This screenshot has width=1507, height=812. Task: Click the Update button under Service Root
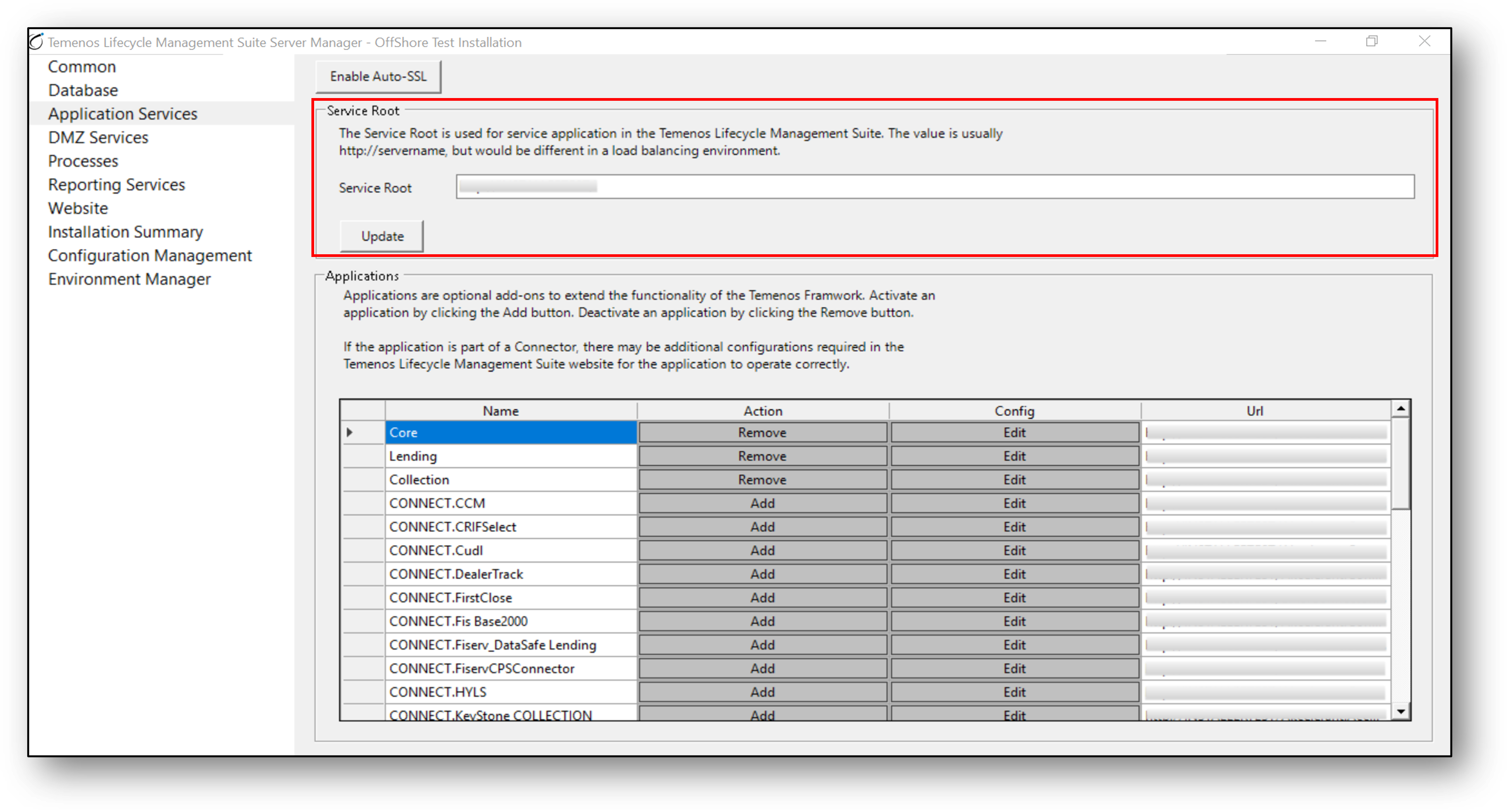point(382,236)
